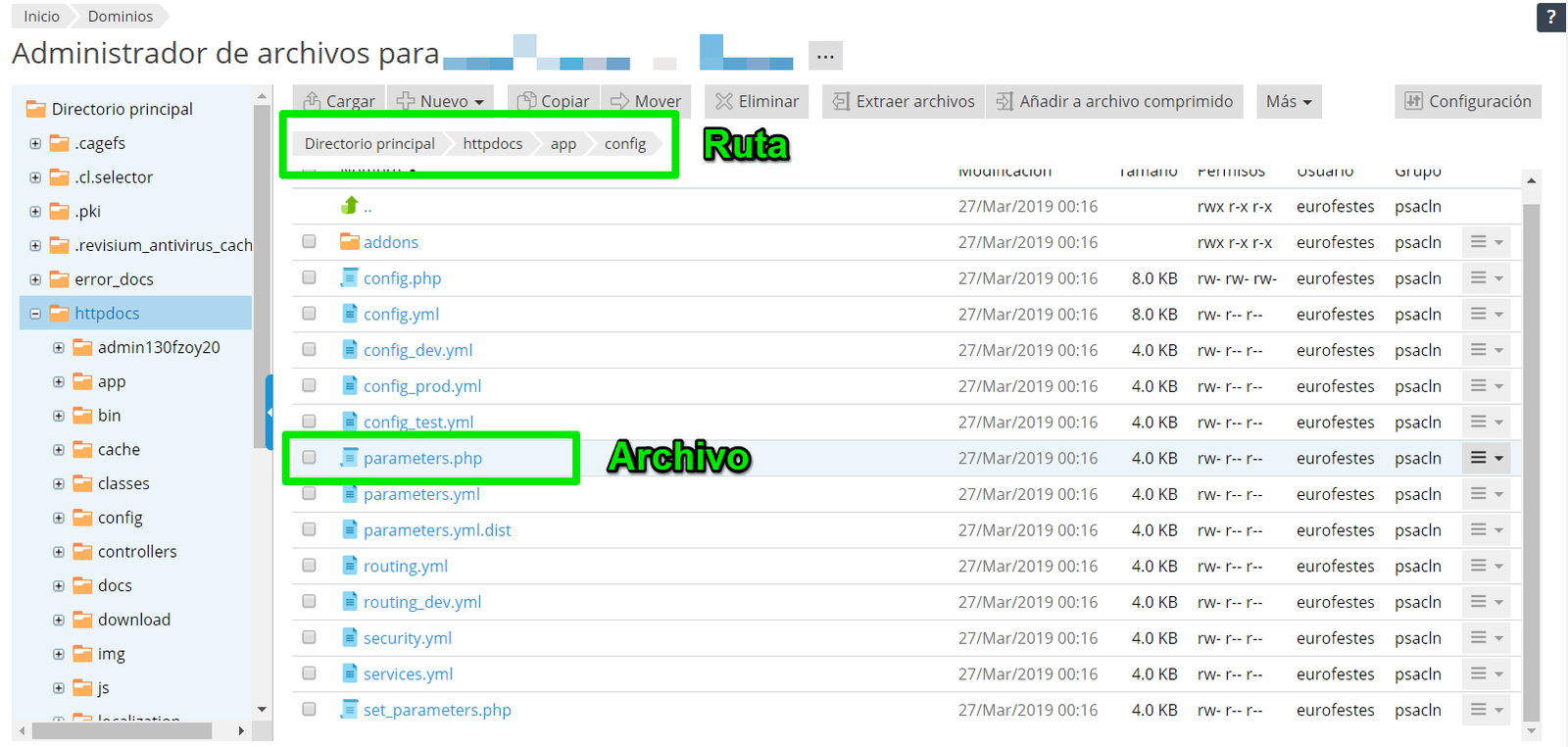Go to Inicio breadcrumb
1568x747 pixels.
[41, 17]
